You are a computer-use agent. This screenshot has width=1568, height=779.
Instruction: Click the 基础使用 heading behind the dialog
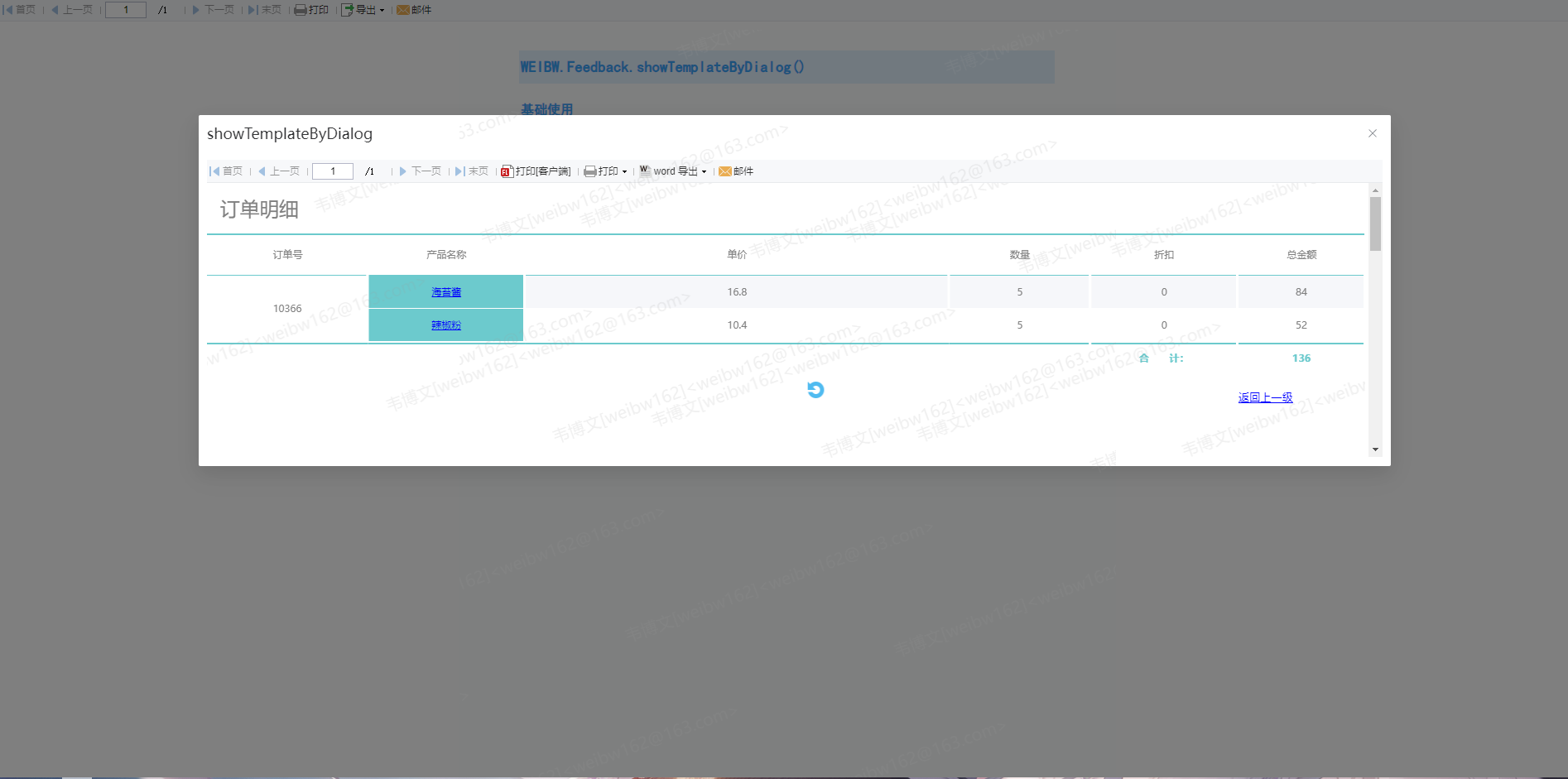point(546,108)
